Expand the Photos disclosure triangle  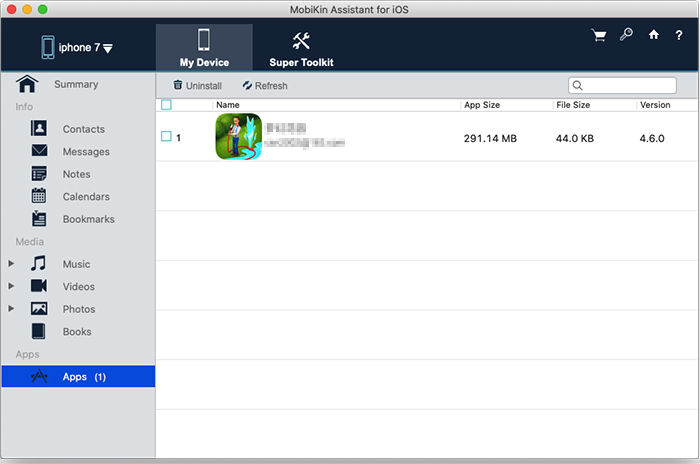pyautogui.click(x=12, y=309)
